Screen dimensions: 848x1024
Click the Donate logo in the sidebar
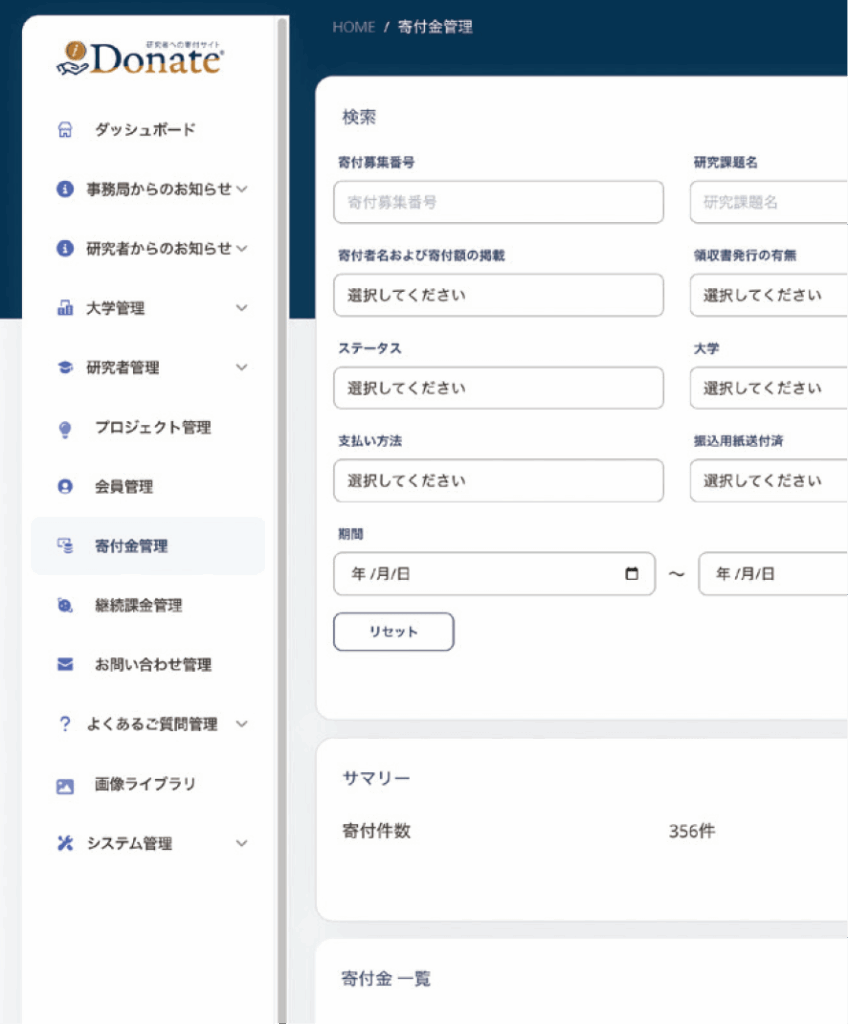click(x=140, y=59)
